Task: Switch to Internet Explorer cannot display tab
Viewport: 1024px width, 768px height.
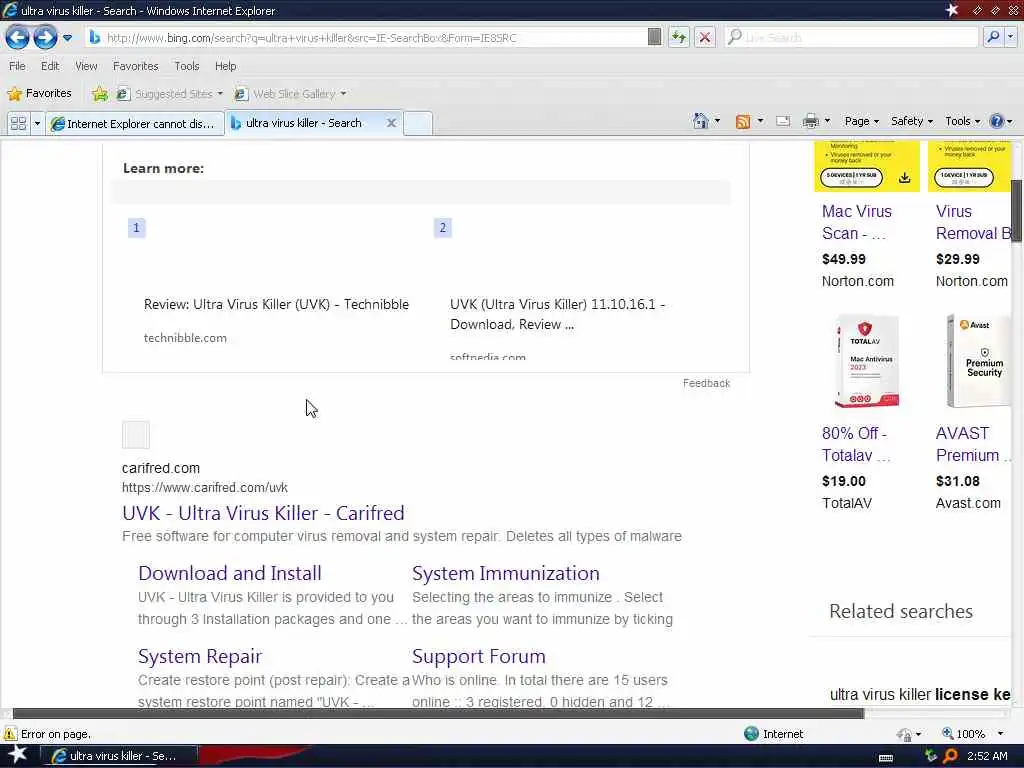Action: (x=135, y=123)
